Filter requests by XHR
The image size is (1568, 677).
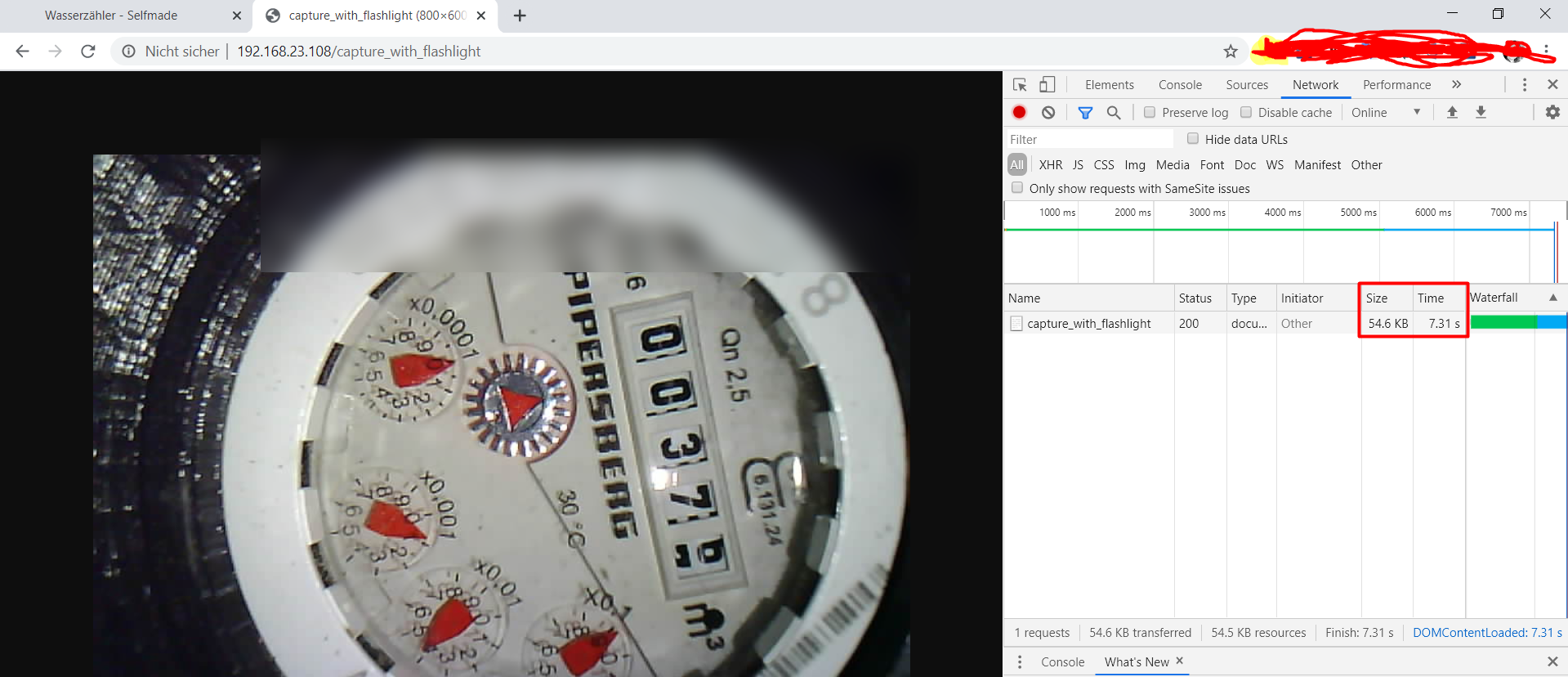(x=1051, y=164)
